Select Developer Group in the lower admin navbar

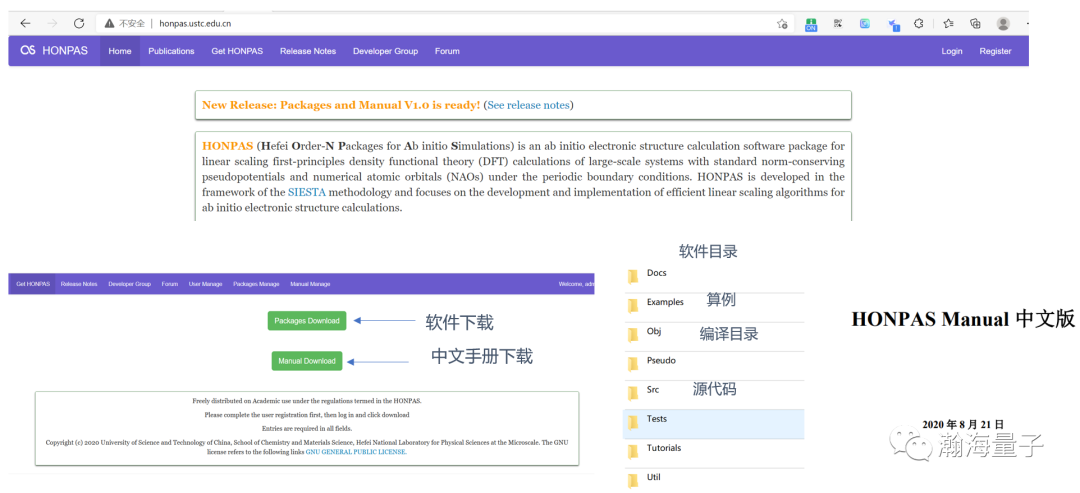coord(129,284)
